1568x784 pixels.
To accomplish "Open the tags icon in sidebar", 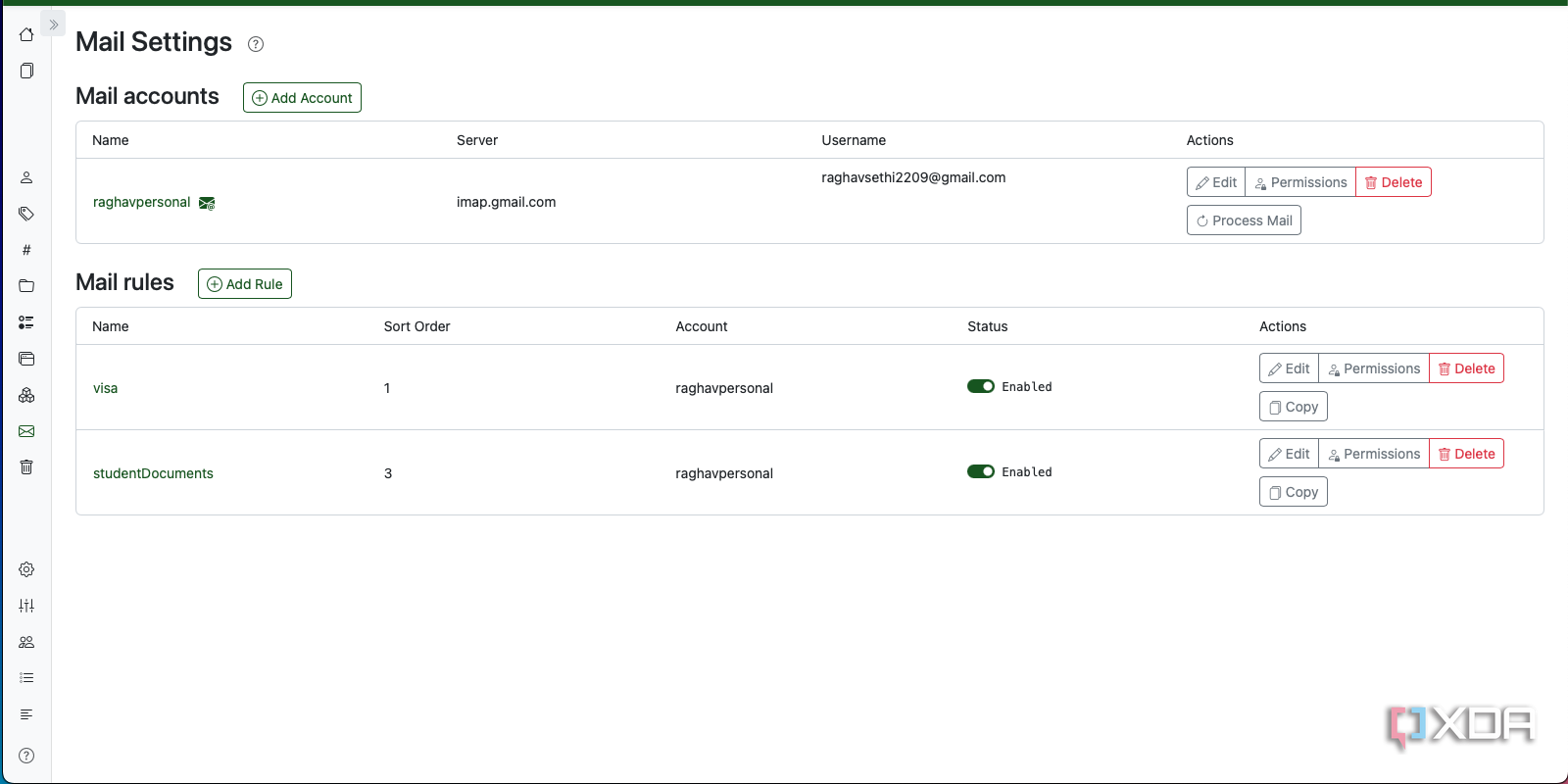I will (26, 214).
